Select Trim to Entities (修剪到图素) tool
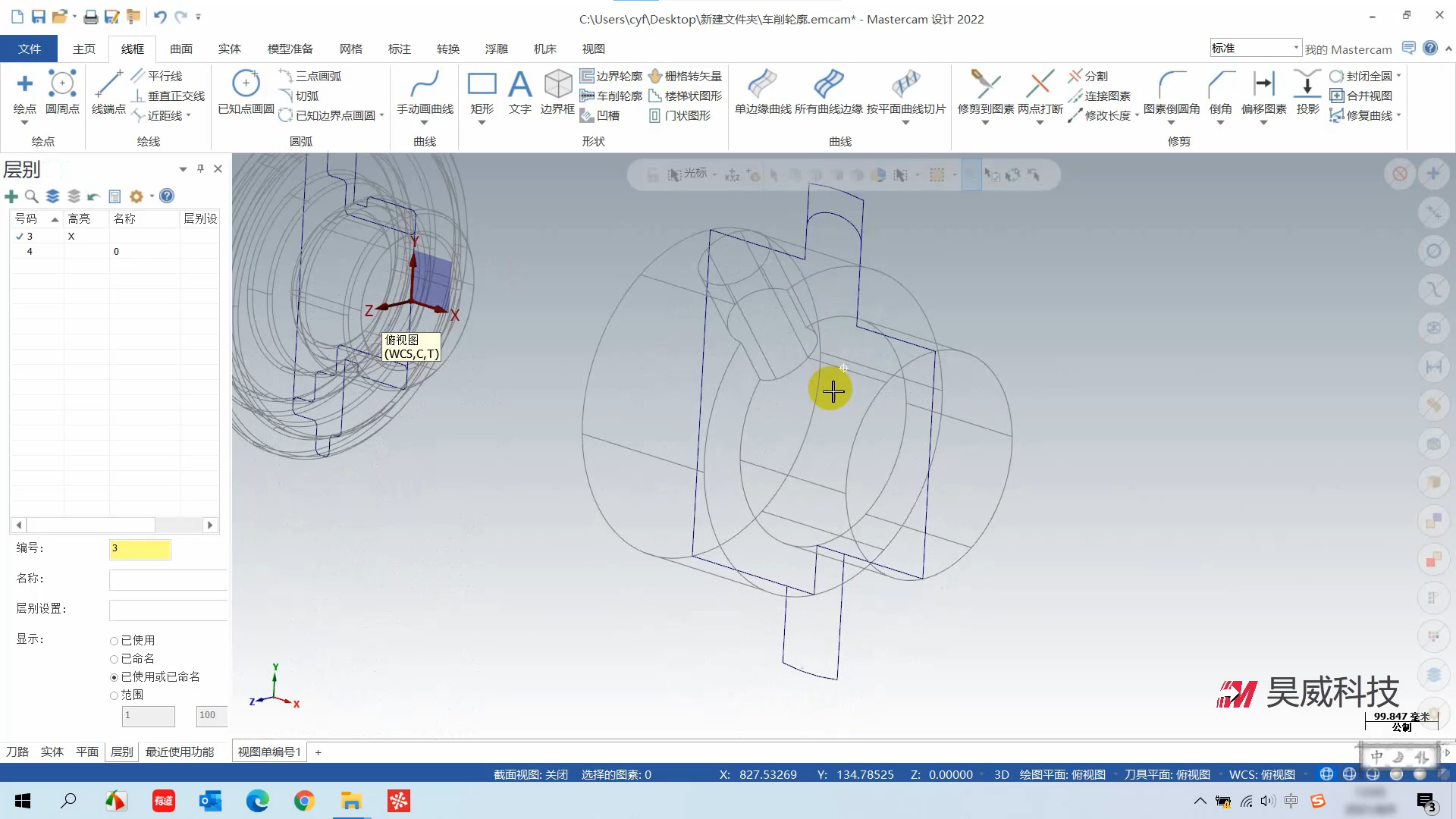This screenshot has height=819, width=1456. tap(985, 84)
